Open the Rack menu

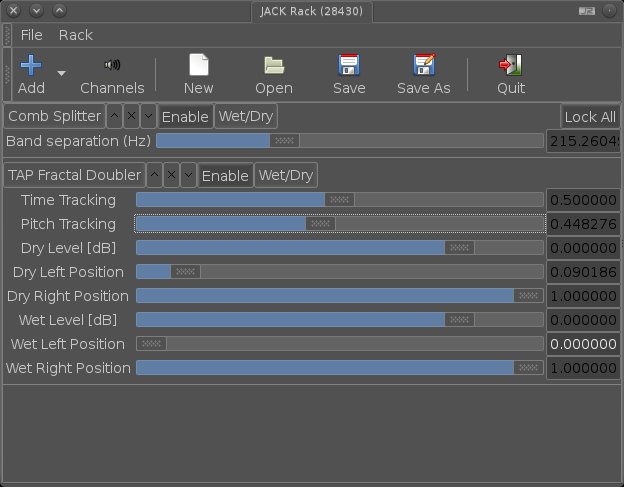tap(76, 35)
